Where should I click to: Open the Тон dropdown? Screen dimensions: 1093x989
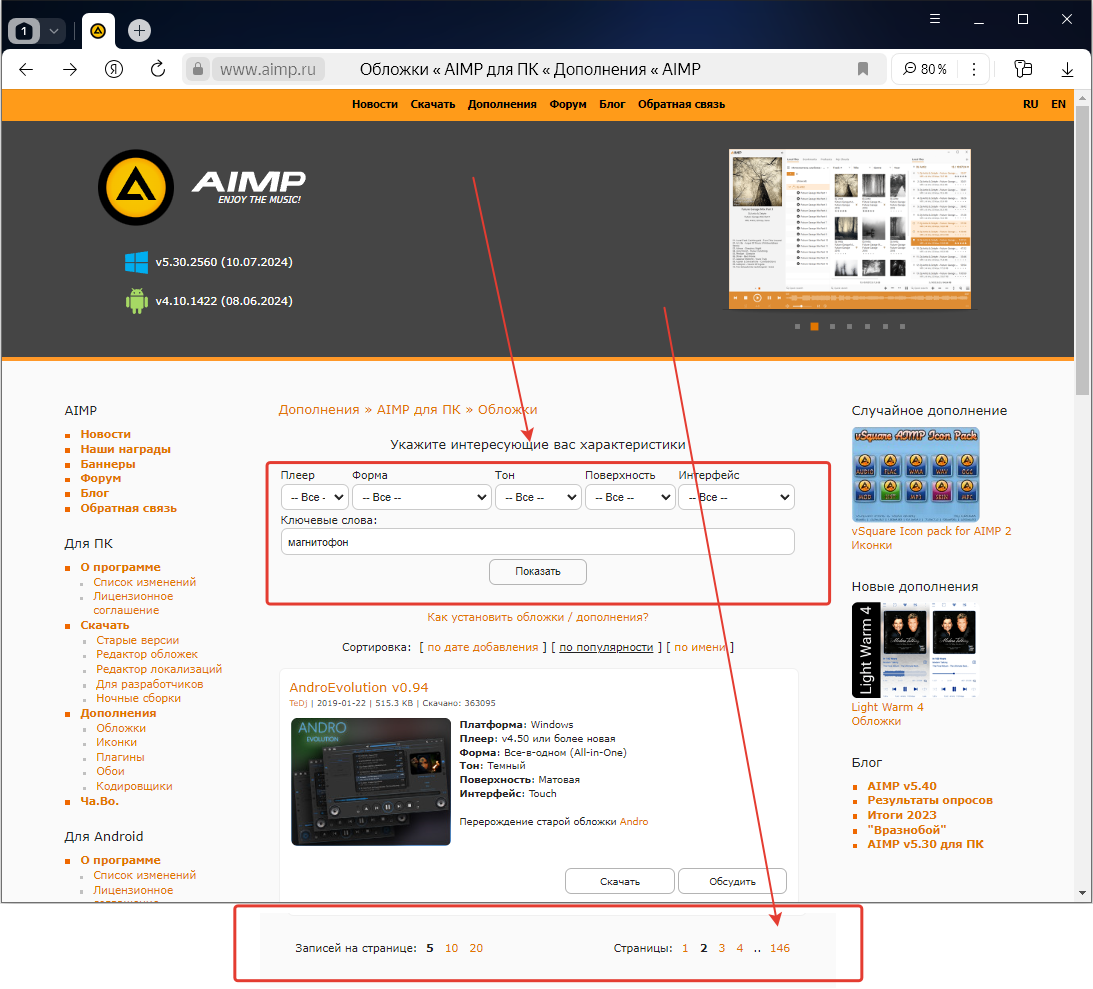(x=538, y=497)
